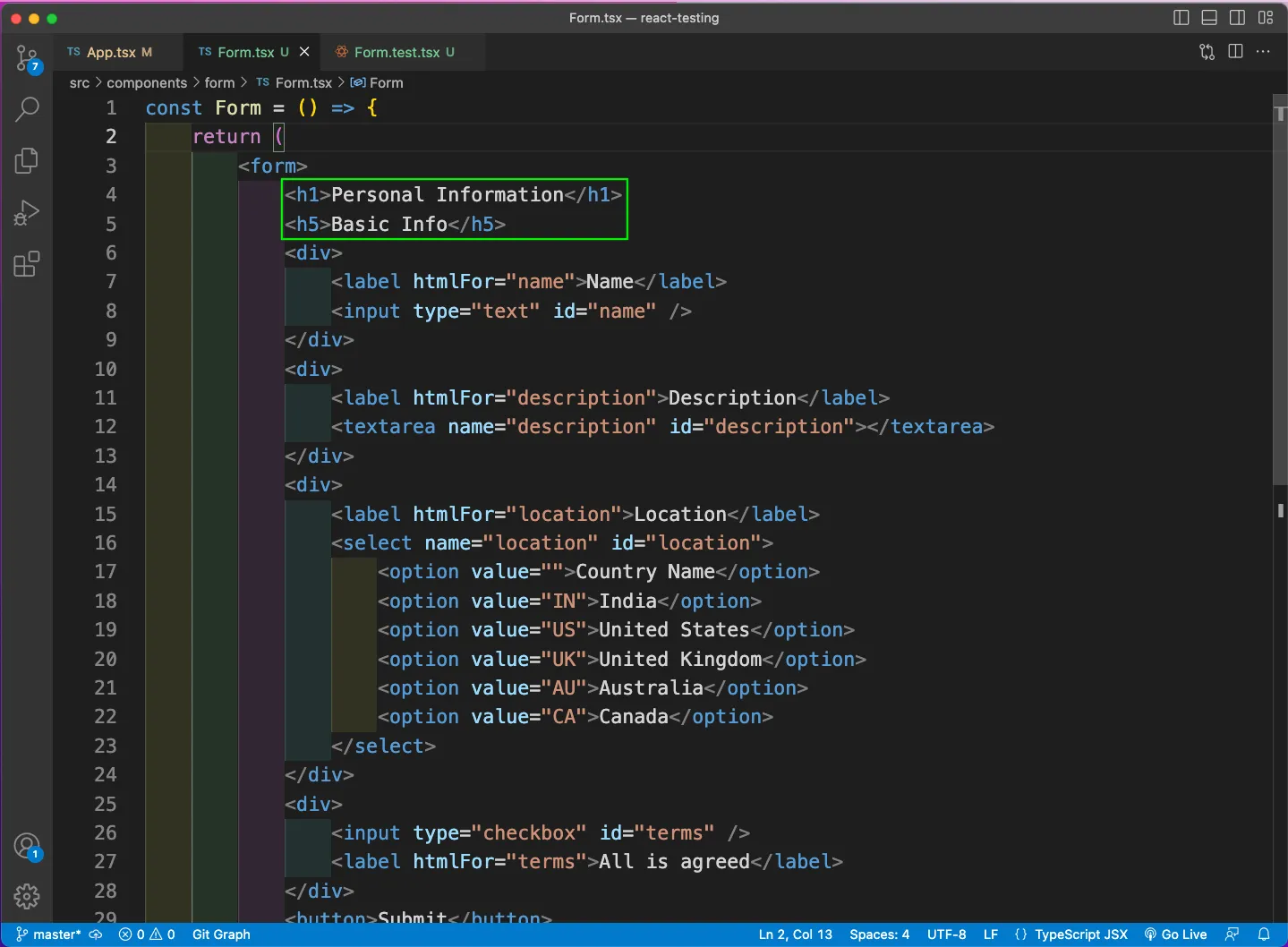Click the Open Changes compare icon
Viewport: 1288px width, 947px height.
[x=1207, y=52]
